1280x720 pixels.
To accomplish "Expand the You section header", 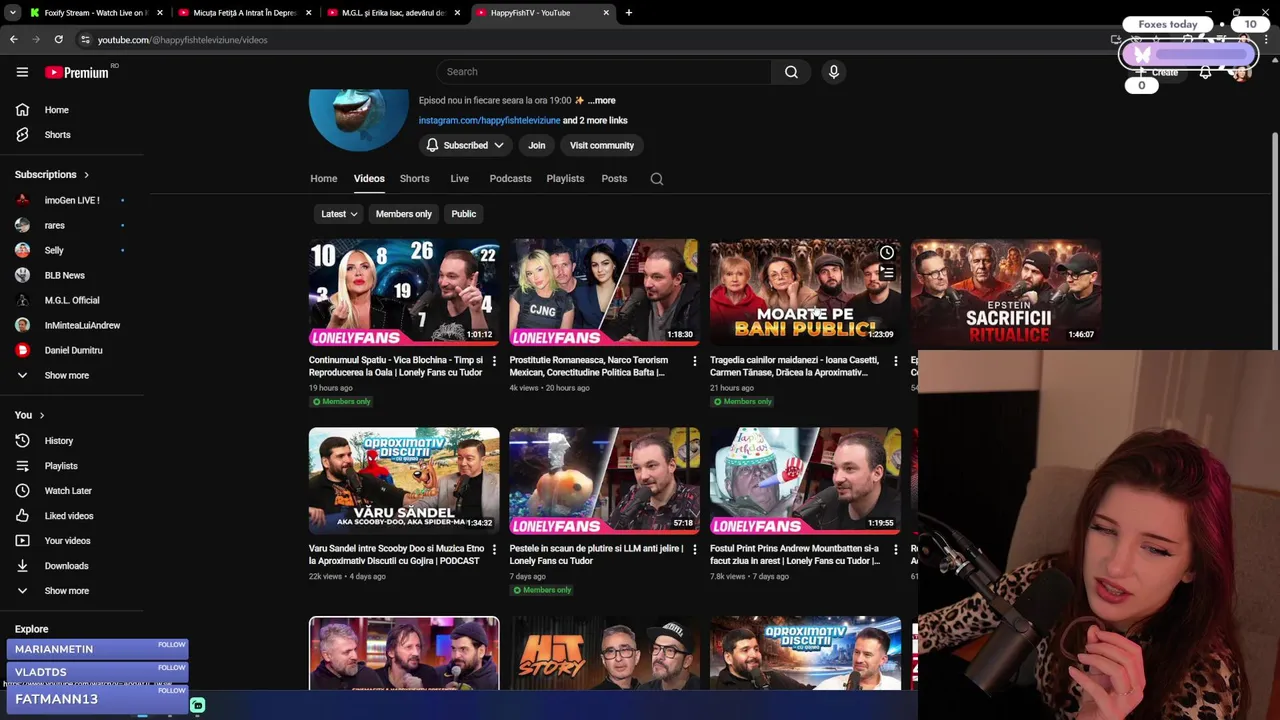I will point(29,415).
